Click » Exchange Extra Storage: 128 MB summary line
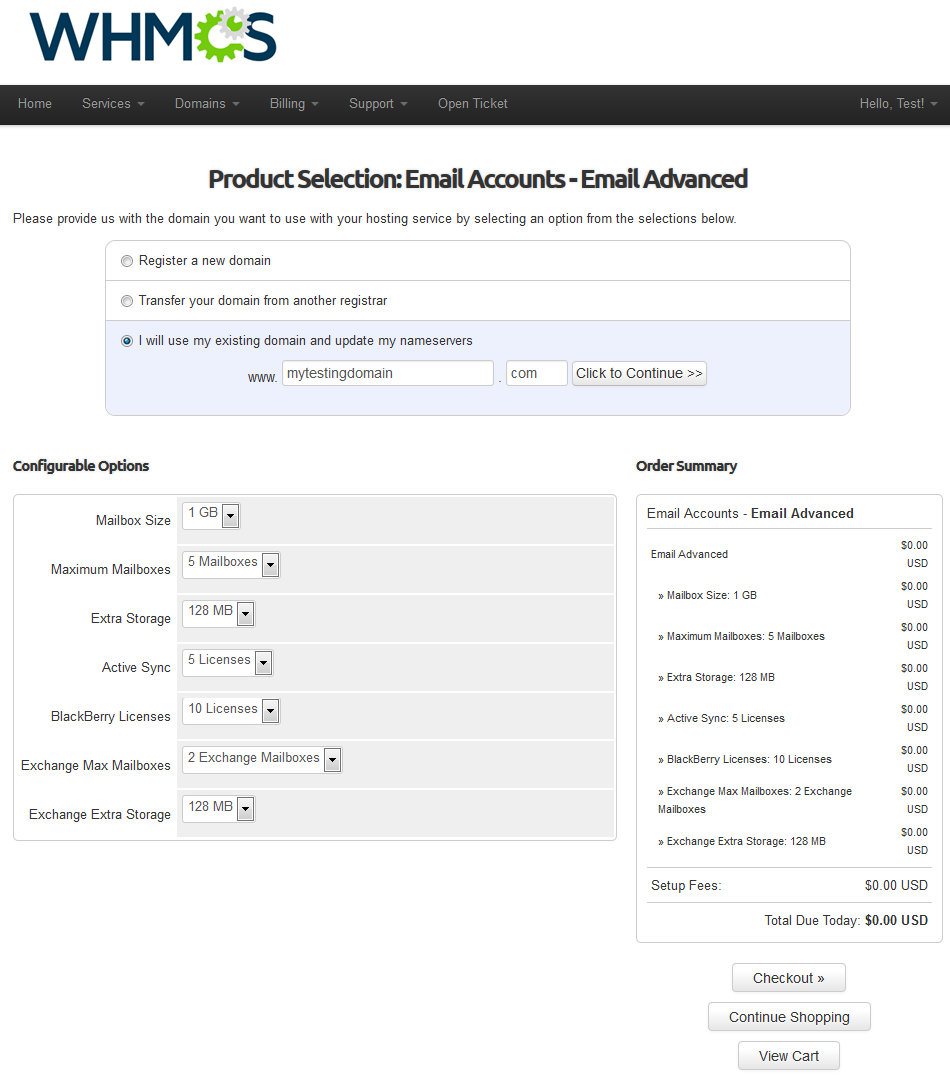 coord(742,842)
